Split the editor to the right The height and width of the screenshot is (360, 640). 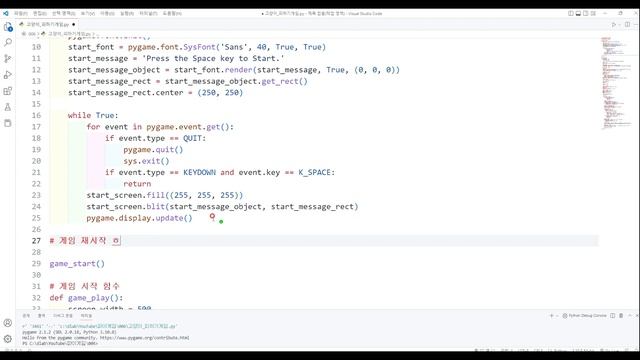pos(627,24)
